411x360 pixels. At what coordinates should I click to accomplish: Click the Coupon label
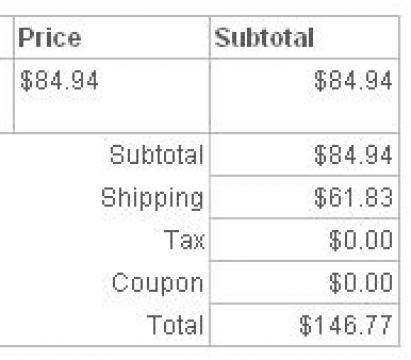[157, 283]
